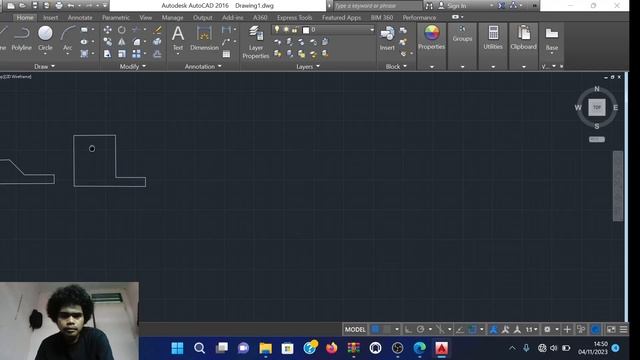This screenshot has height=360, width=640.
Task: Open File Explorer from taskbar
Action: click(x=265, y=348)
